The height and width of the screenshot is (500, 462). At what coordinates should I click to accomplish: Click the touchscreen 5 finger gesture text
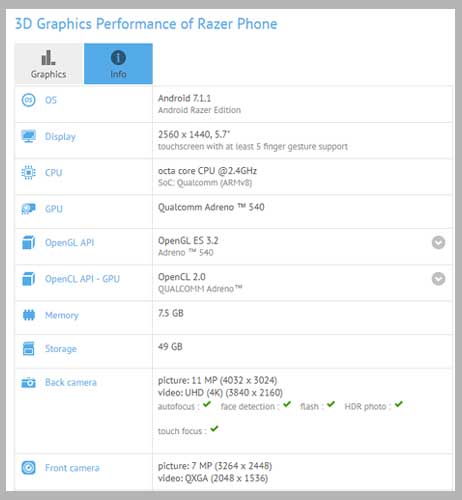pyautogui.click(x=253, y=147)
